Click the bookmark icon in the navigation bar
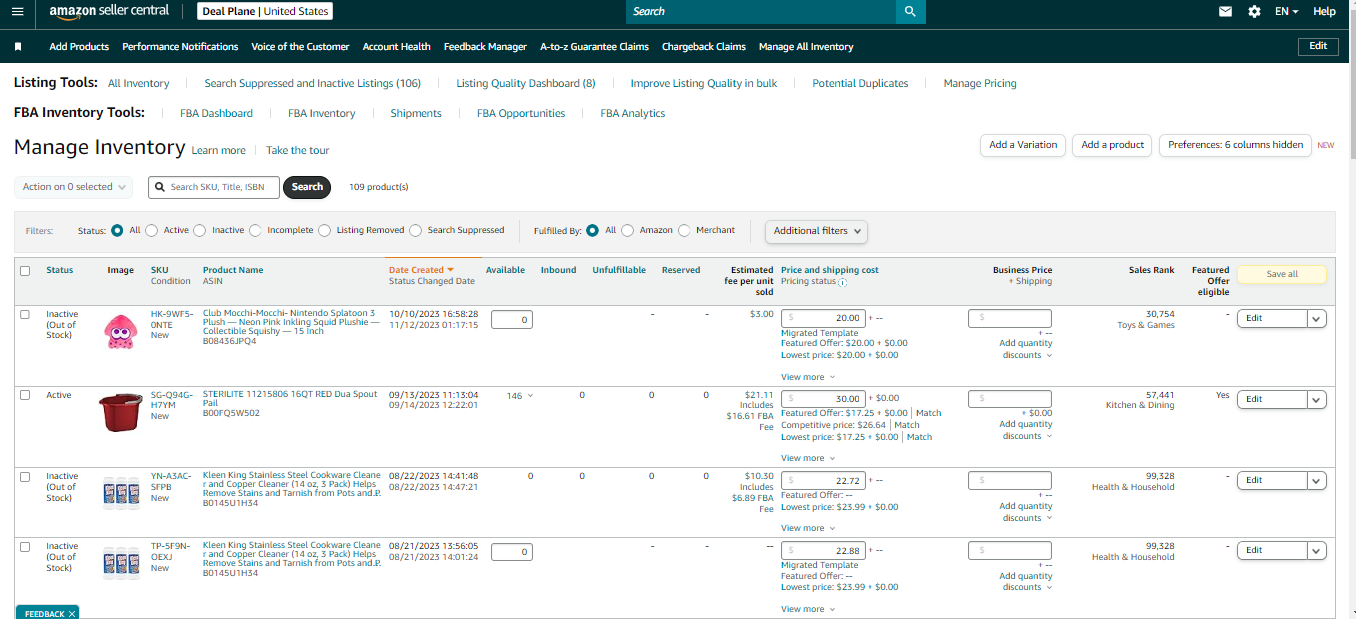This screenshot has height=619, width=1356. coord(18,47)
